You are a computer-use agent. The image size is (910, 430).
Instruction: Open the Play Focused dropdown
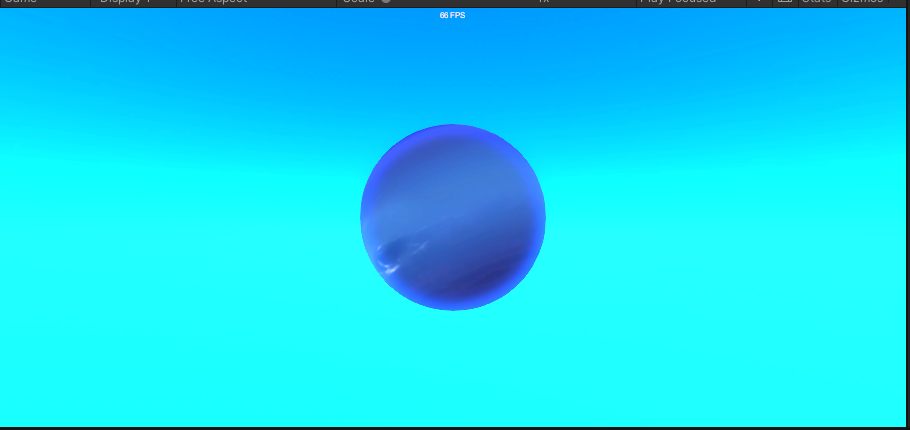point(691,2)
